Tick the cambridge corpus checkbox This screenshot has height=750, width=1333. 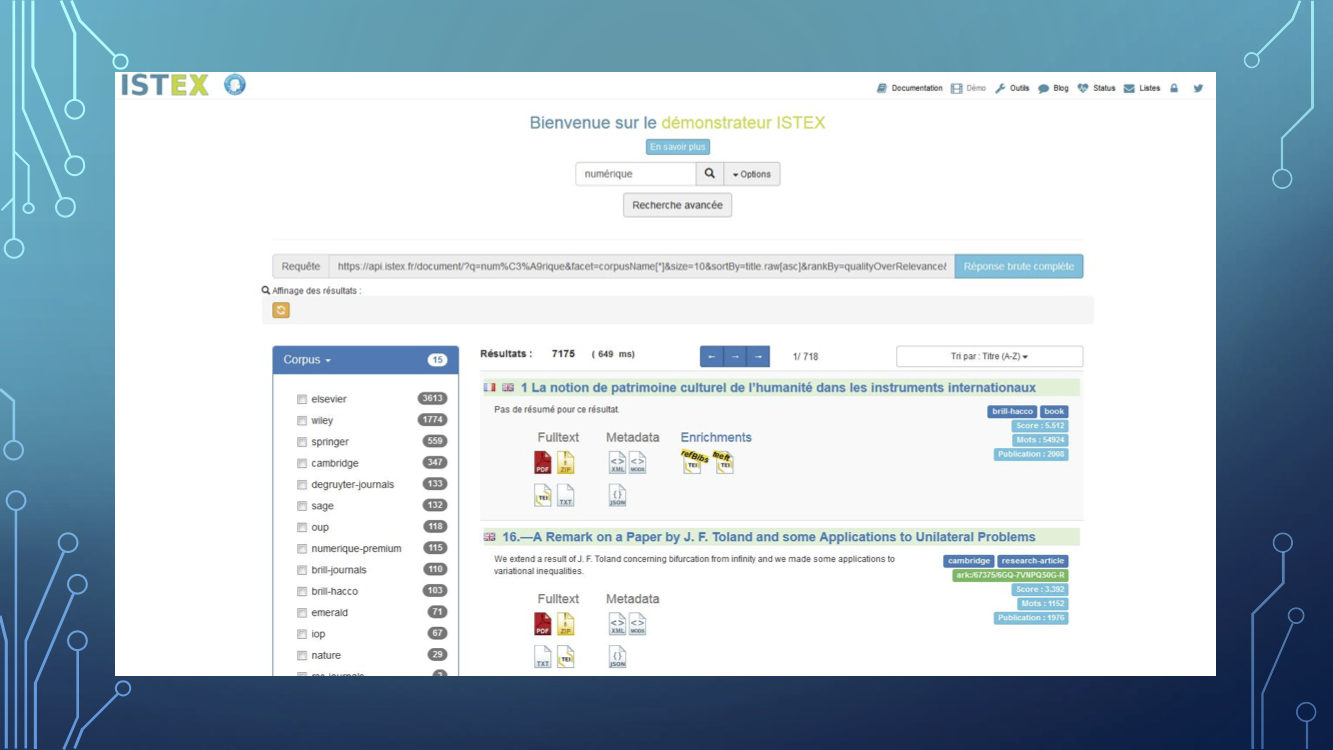coord(302,463)
